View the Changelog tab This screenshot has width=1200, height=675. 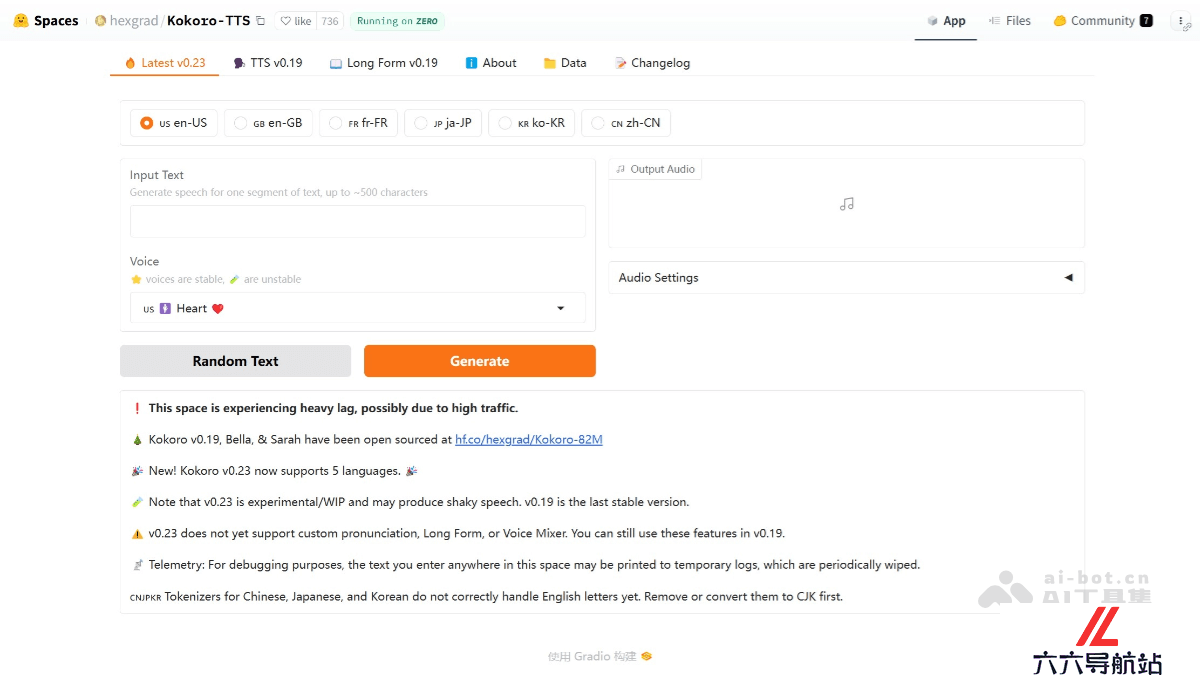click(652, 63)
